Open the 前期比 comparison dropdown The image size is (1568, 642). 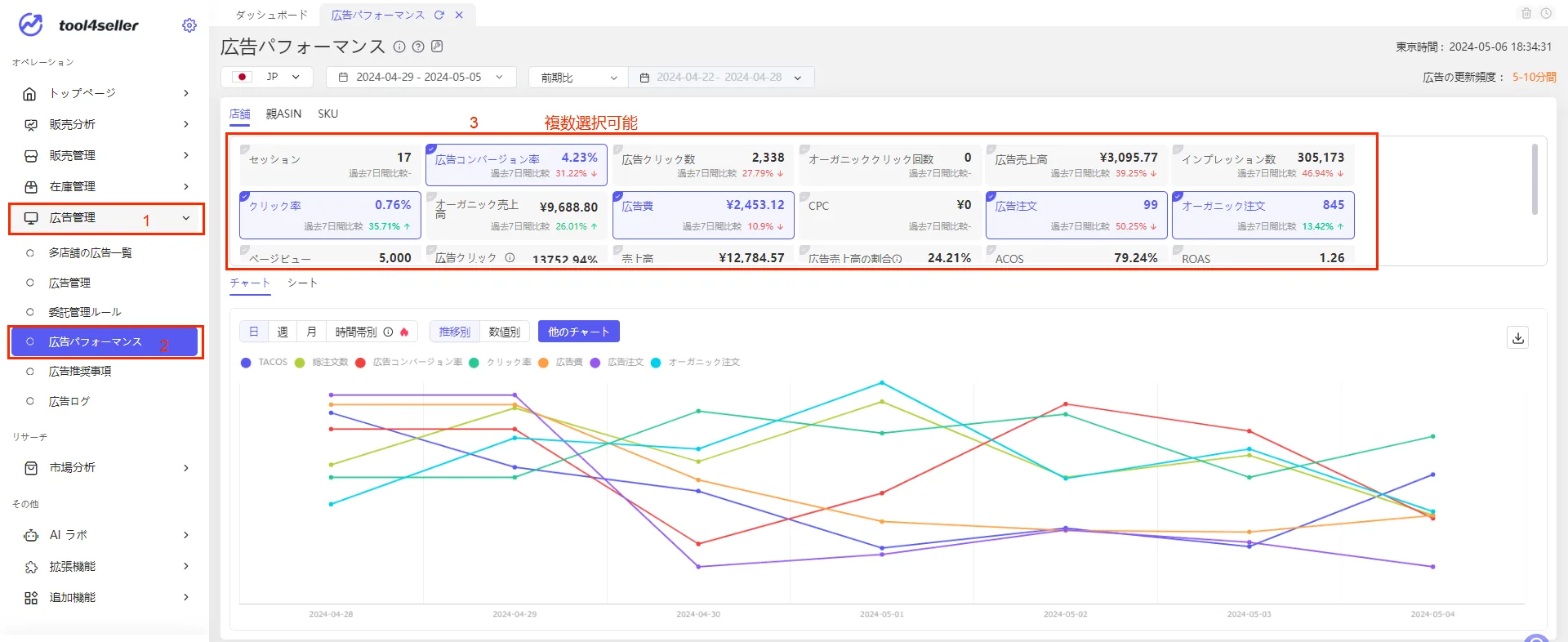[578, 77]
